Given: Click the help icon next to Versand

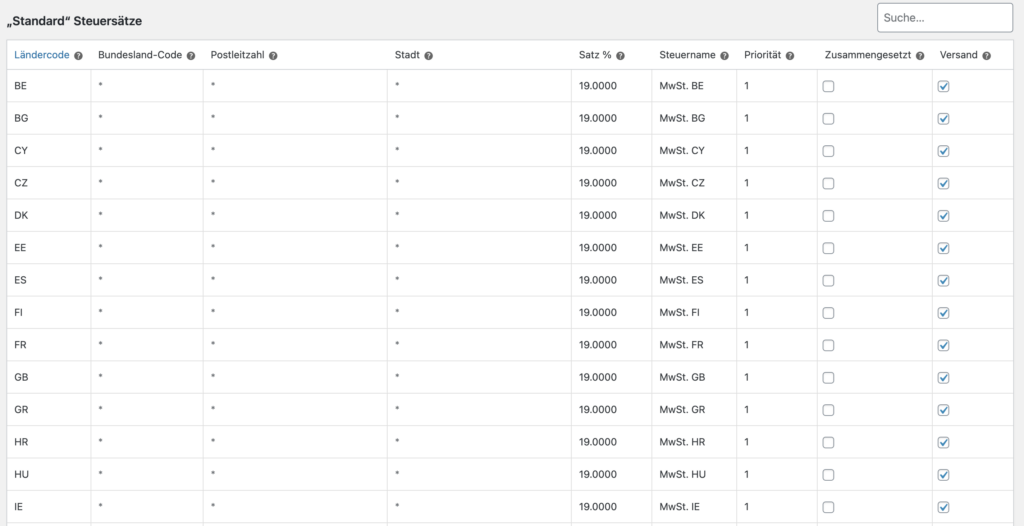Looking at the screenshot, I should coord(986,56).
